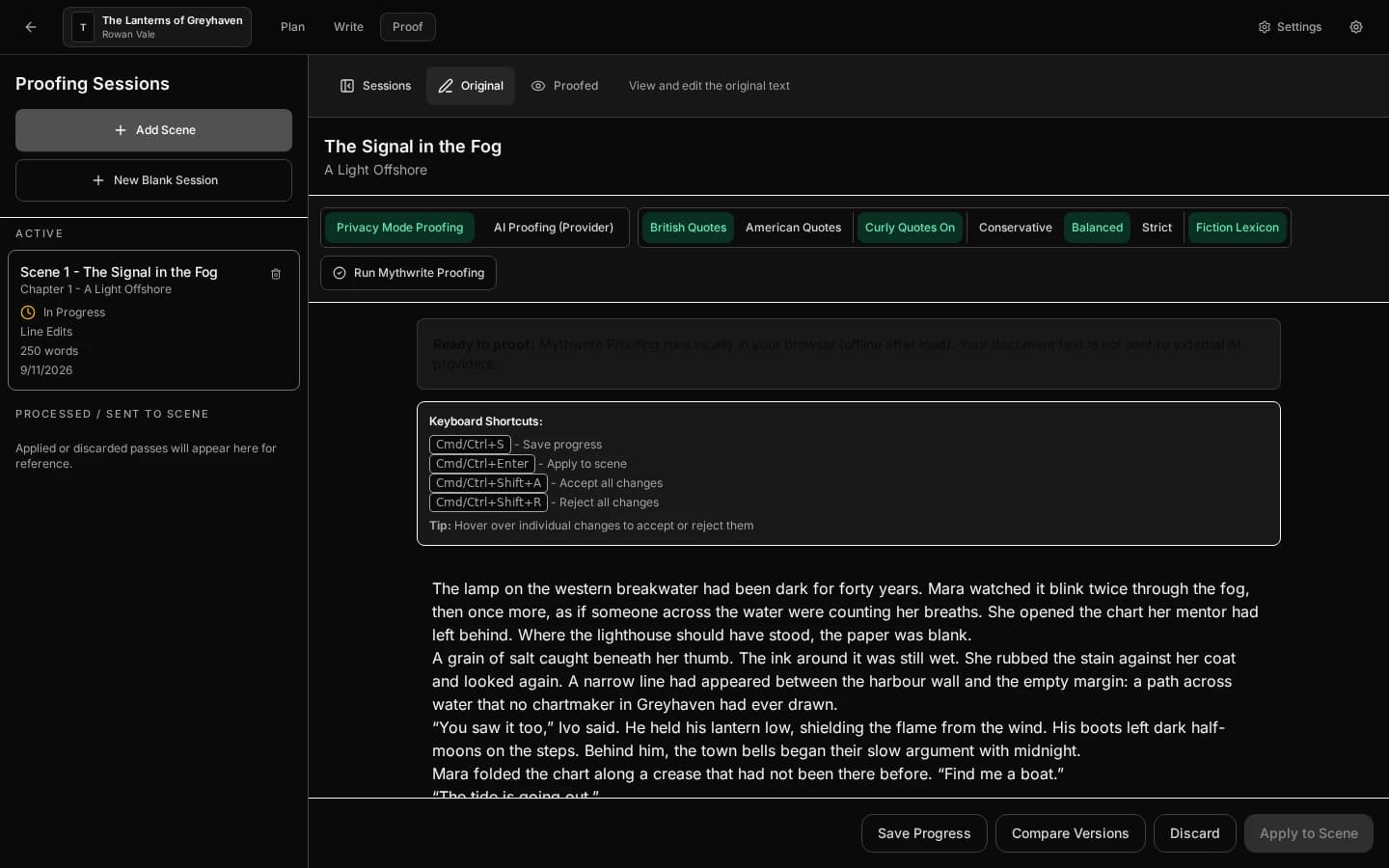Click the Cmd/Ctrl+Shift+R shortcut key label
The image size is (1389, 868).
coord(488,502)
